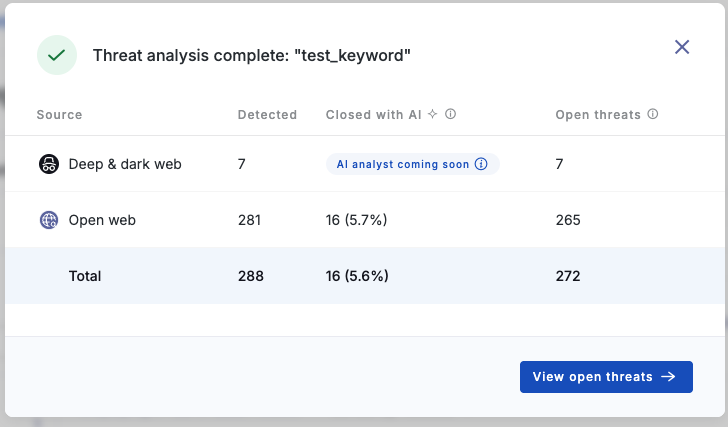728x427 pixels.
Task: Open the View open threats button
Action: pos(606,377)
